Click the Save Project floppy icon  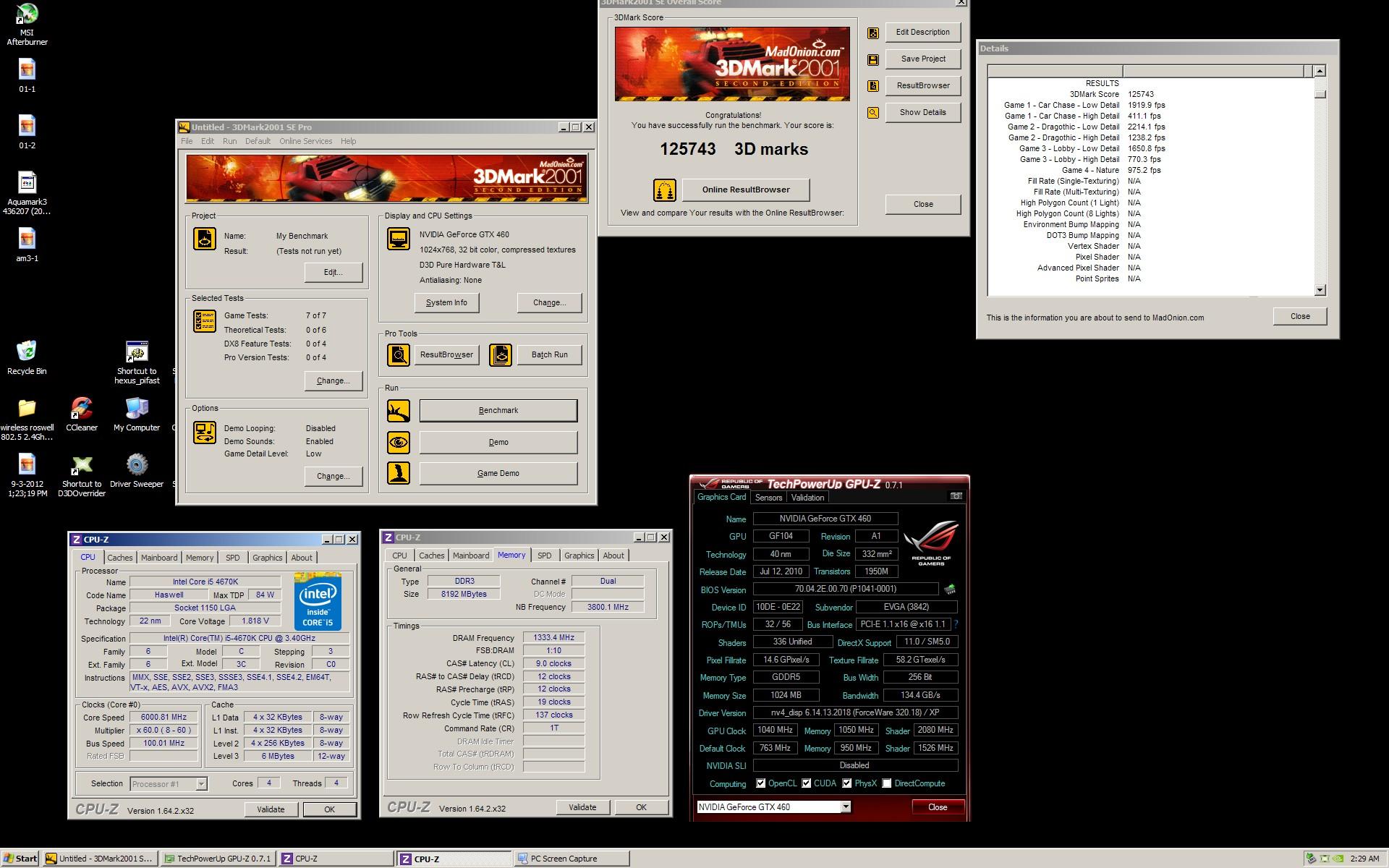(873, 59)
